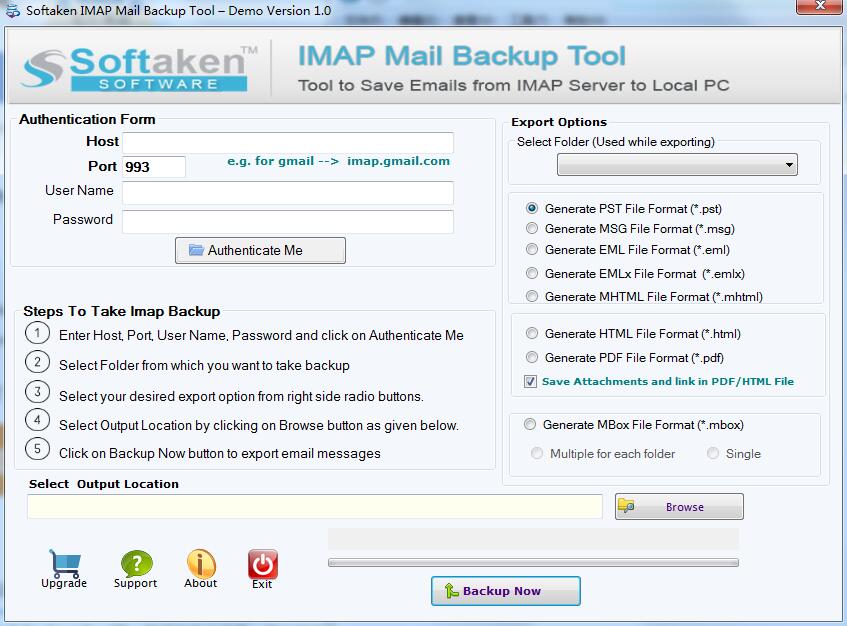847x626 pixels.
Task: Close the window with X button
Action: click(819, 6)
